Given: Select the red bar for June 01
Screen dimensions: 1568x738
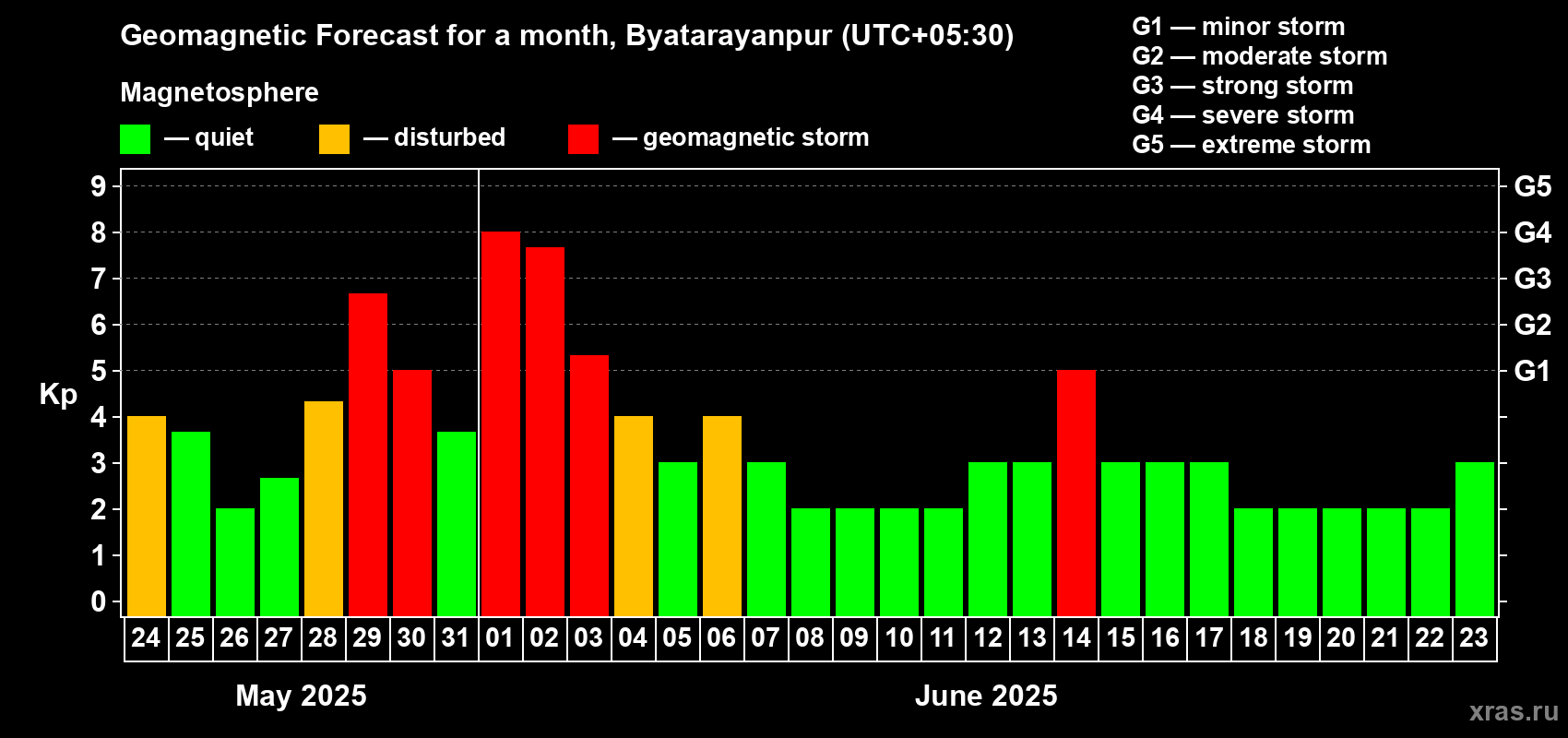Looking at the screenshot, I should coord(501,423).
